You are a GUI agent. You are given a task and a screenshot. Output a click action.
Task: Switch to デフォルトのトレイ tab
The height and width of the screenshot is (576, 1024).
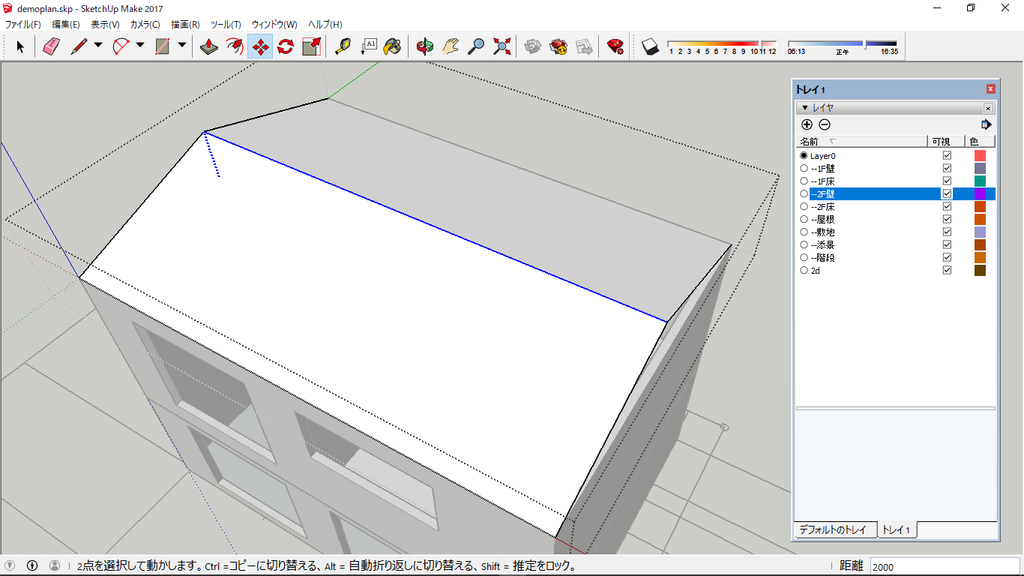[833, 530]
